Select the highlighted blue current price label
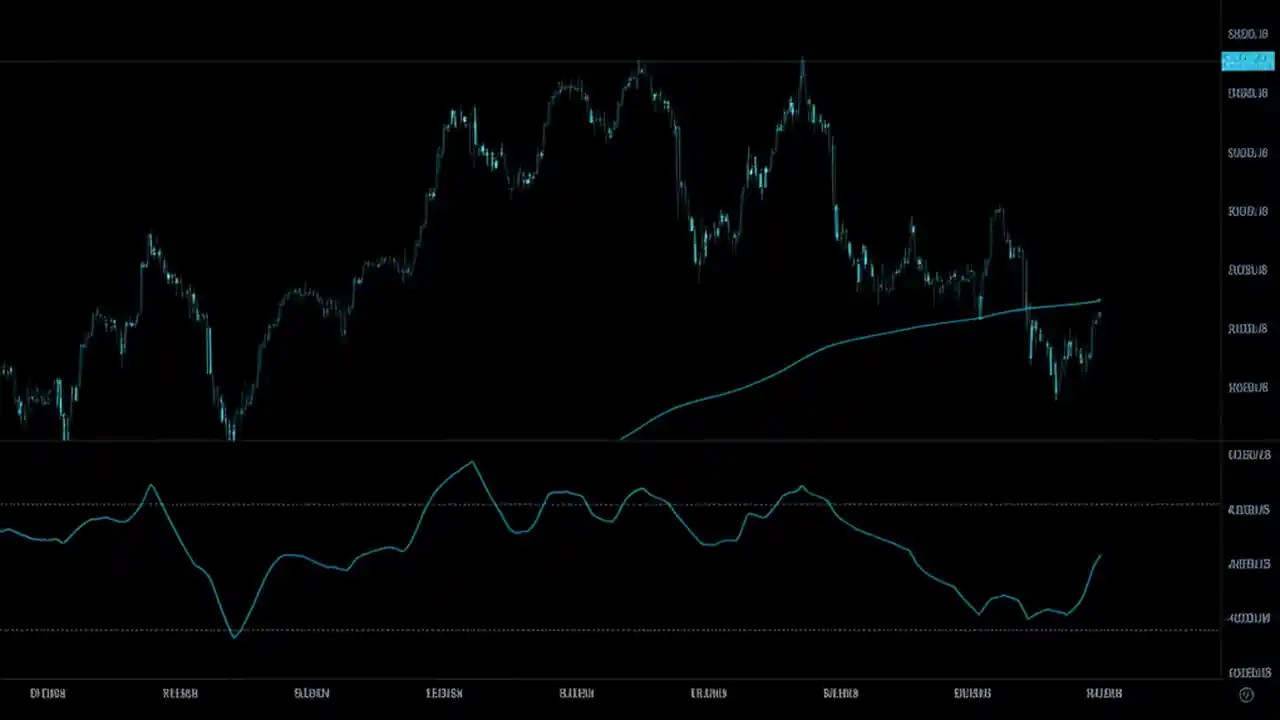This screenshot has height=720, width=1280. coord(1247,61)
